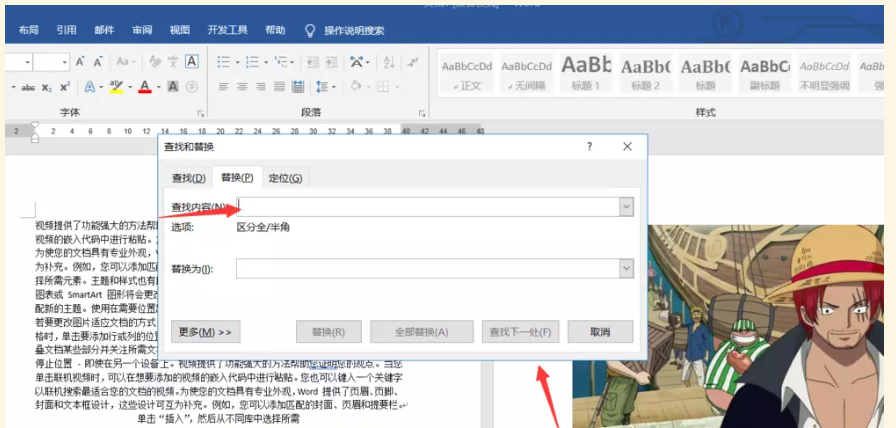The height and width of the screenshot is (428, 896).
Task: Apply the 无间隔 style
Action: (526, 73)
